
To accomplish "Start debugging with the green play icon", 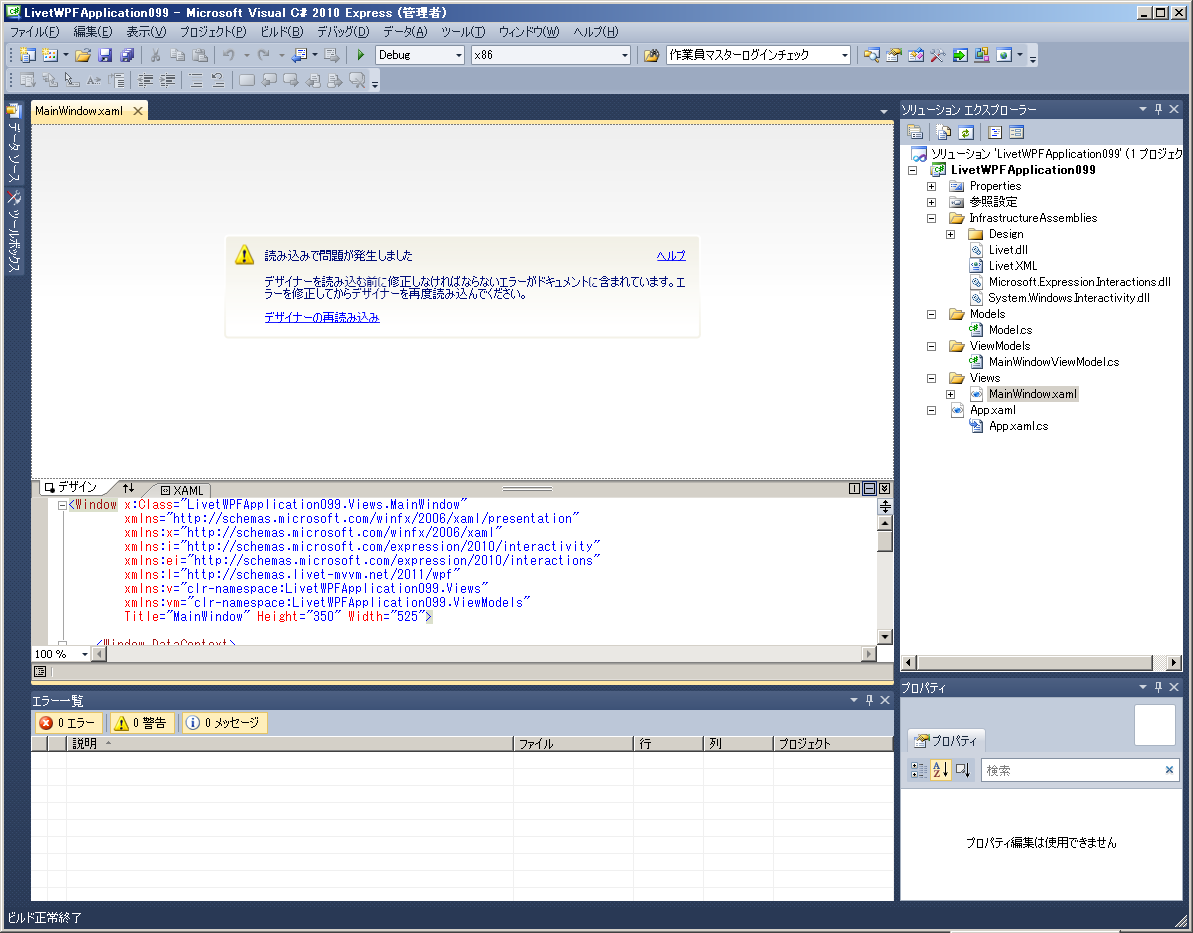I will coord(361,55).
